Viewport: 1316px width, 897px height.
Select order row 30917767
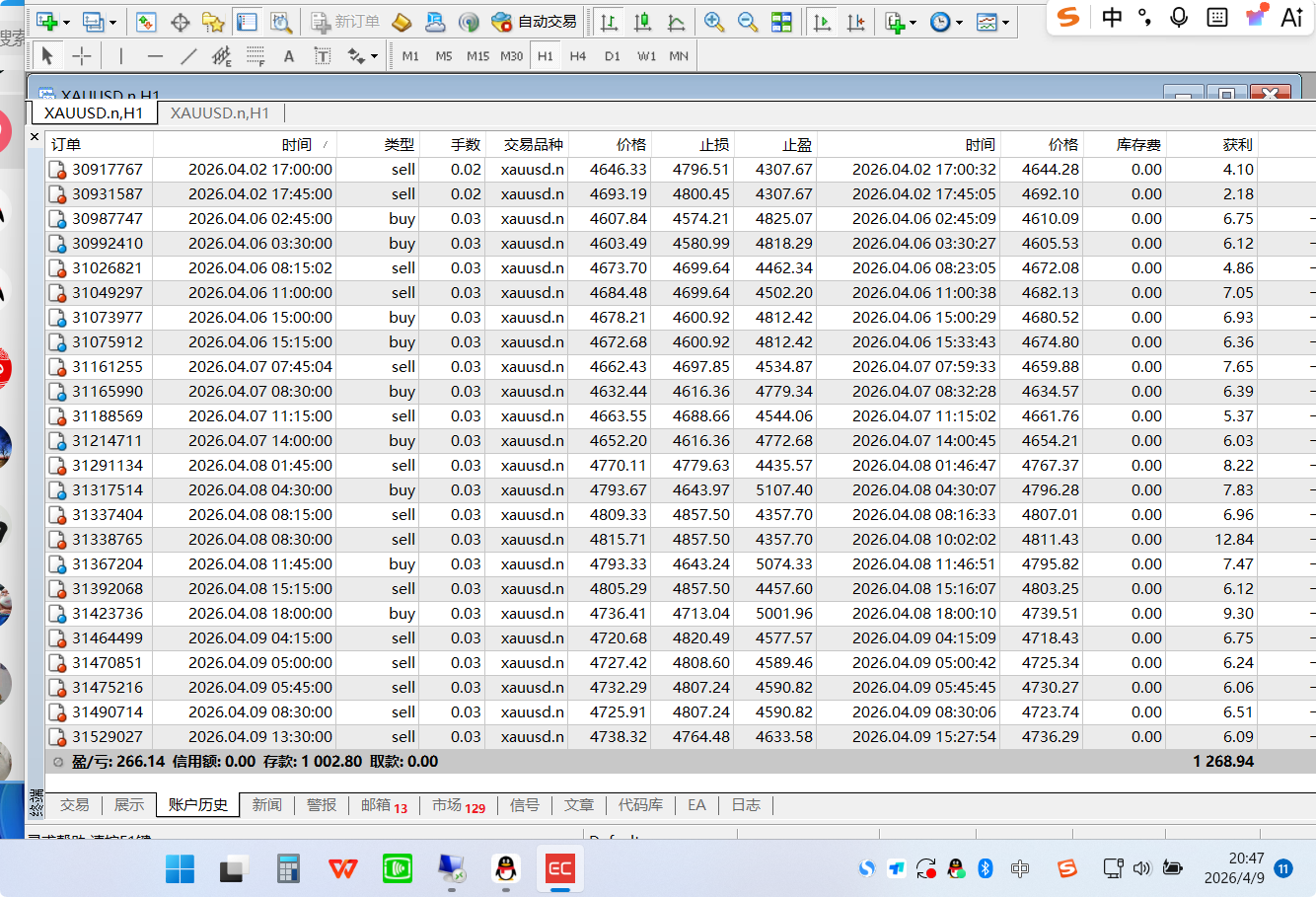click(x=681, y=170)
